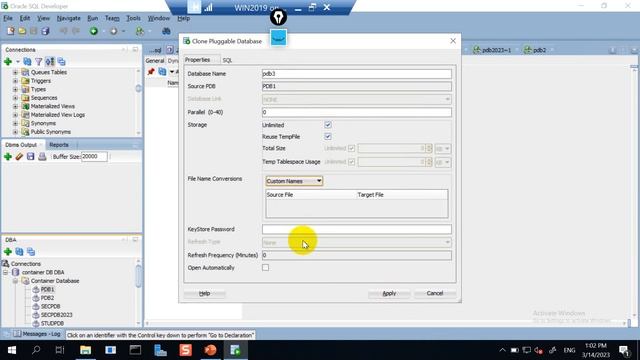Expand the Queues Tables tree node
This screenshot has width=640, height=360.
[x=15, y=72]
